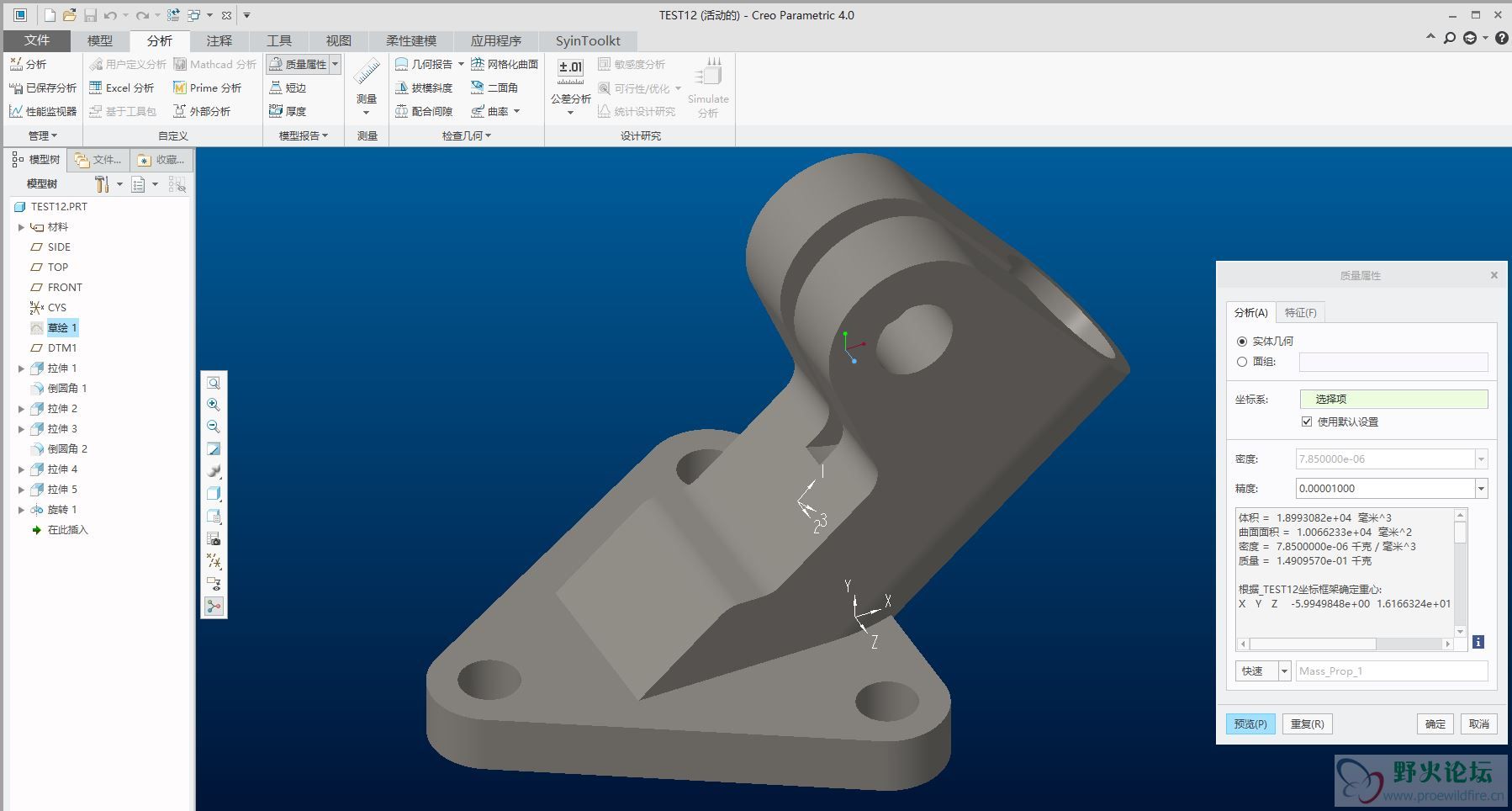Run 短边 short edge check
The width and height of the screenshot is (1512, 811).
click(x=288, y=87)
